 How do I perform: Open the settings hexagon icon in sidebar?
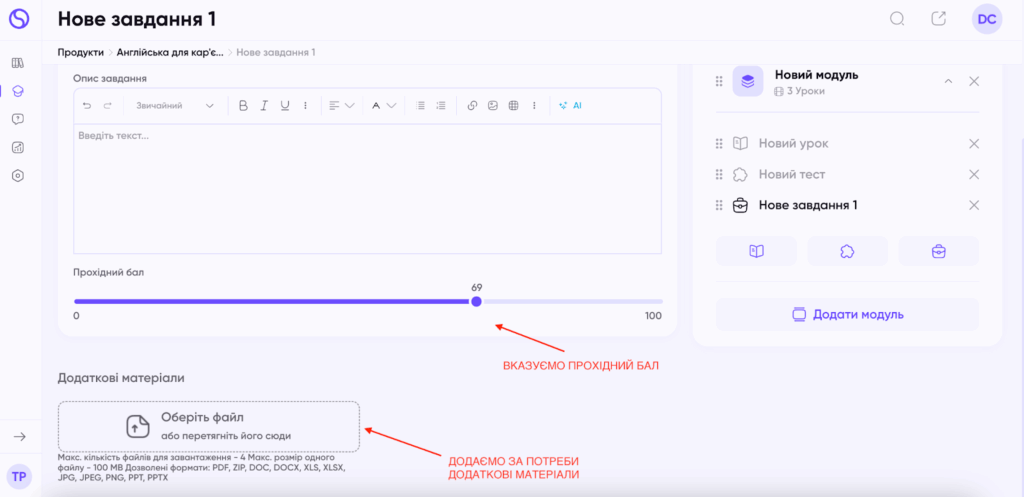[18, 175]
